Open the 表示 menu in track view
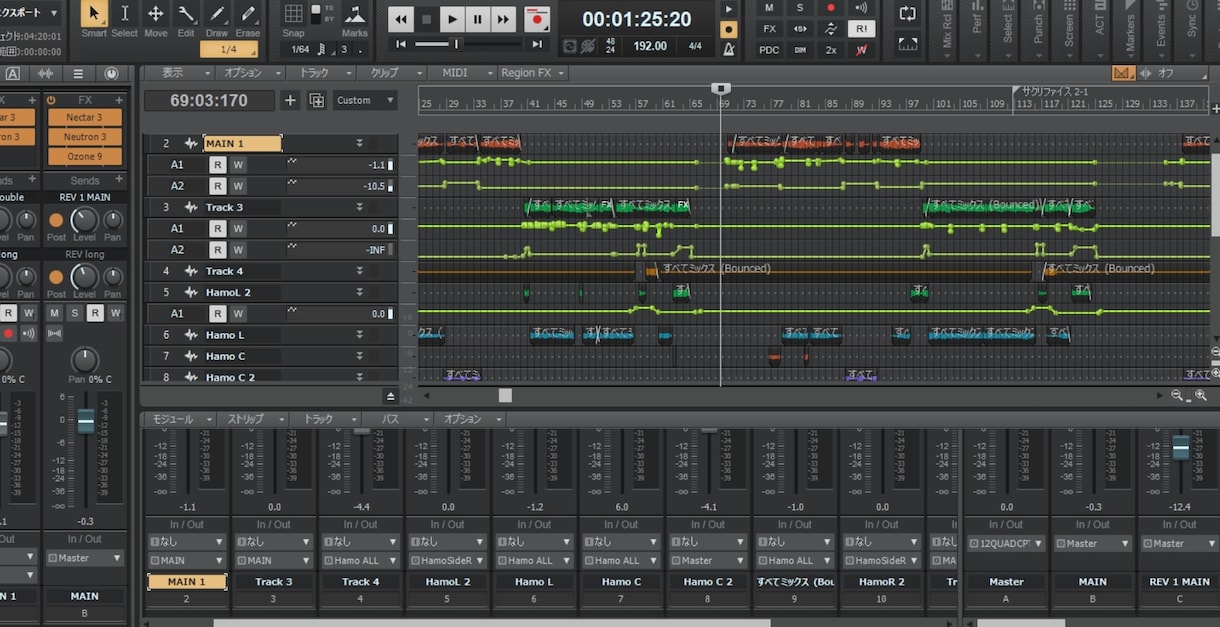This screenshot has width=1220, height=627. [178, 73]
